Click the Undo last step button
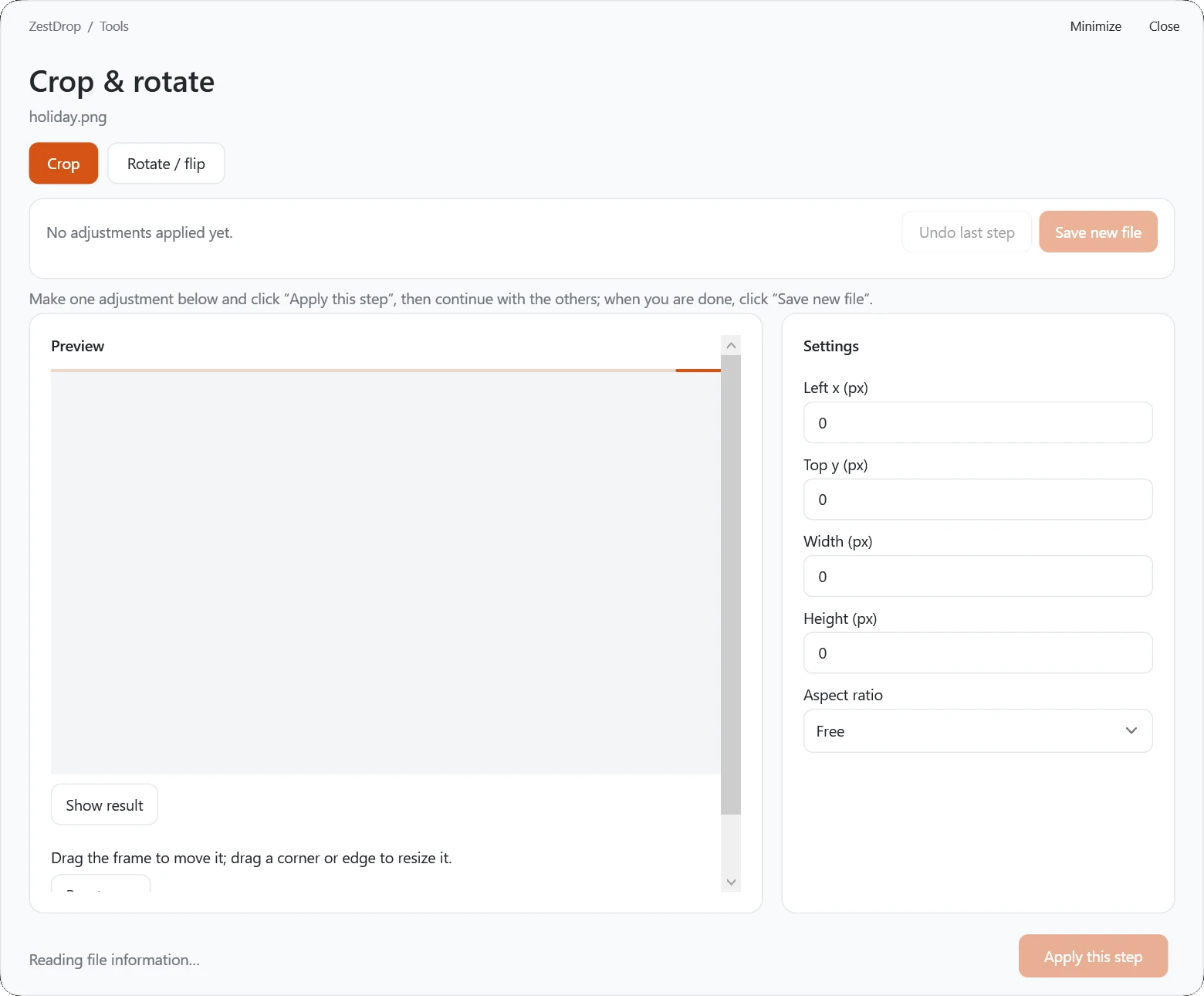Screen dimensions: 1204x996 click(966, 232)
